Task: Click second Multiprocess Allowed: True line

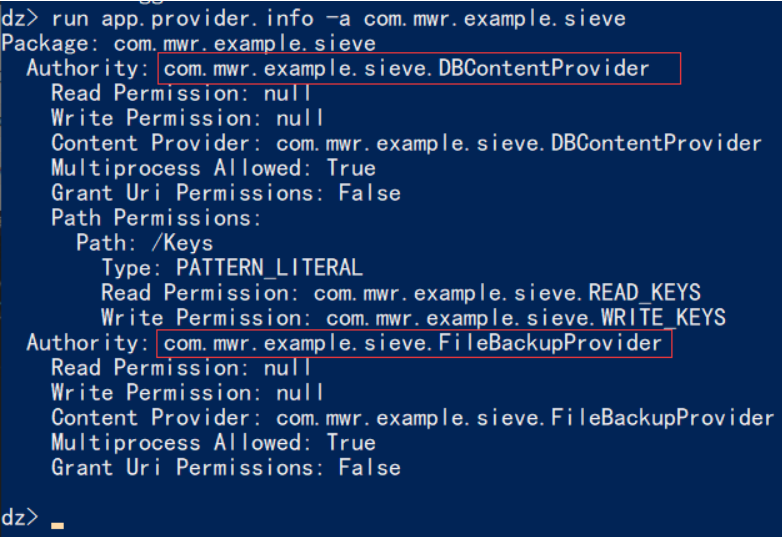Action: point(213,443)
